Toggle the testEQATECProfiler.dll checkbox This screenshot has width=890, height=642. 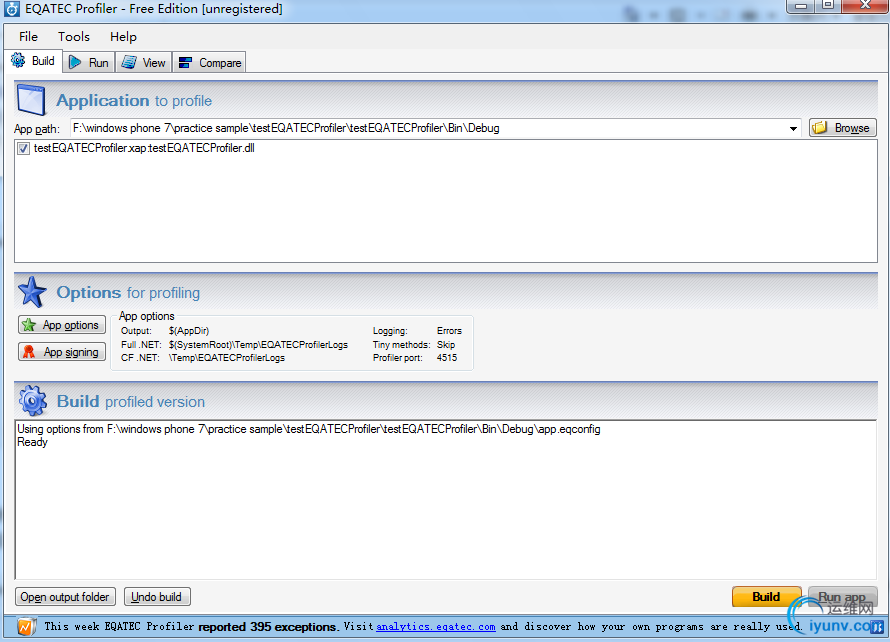pos(23,149)
